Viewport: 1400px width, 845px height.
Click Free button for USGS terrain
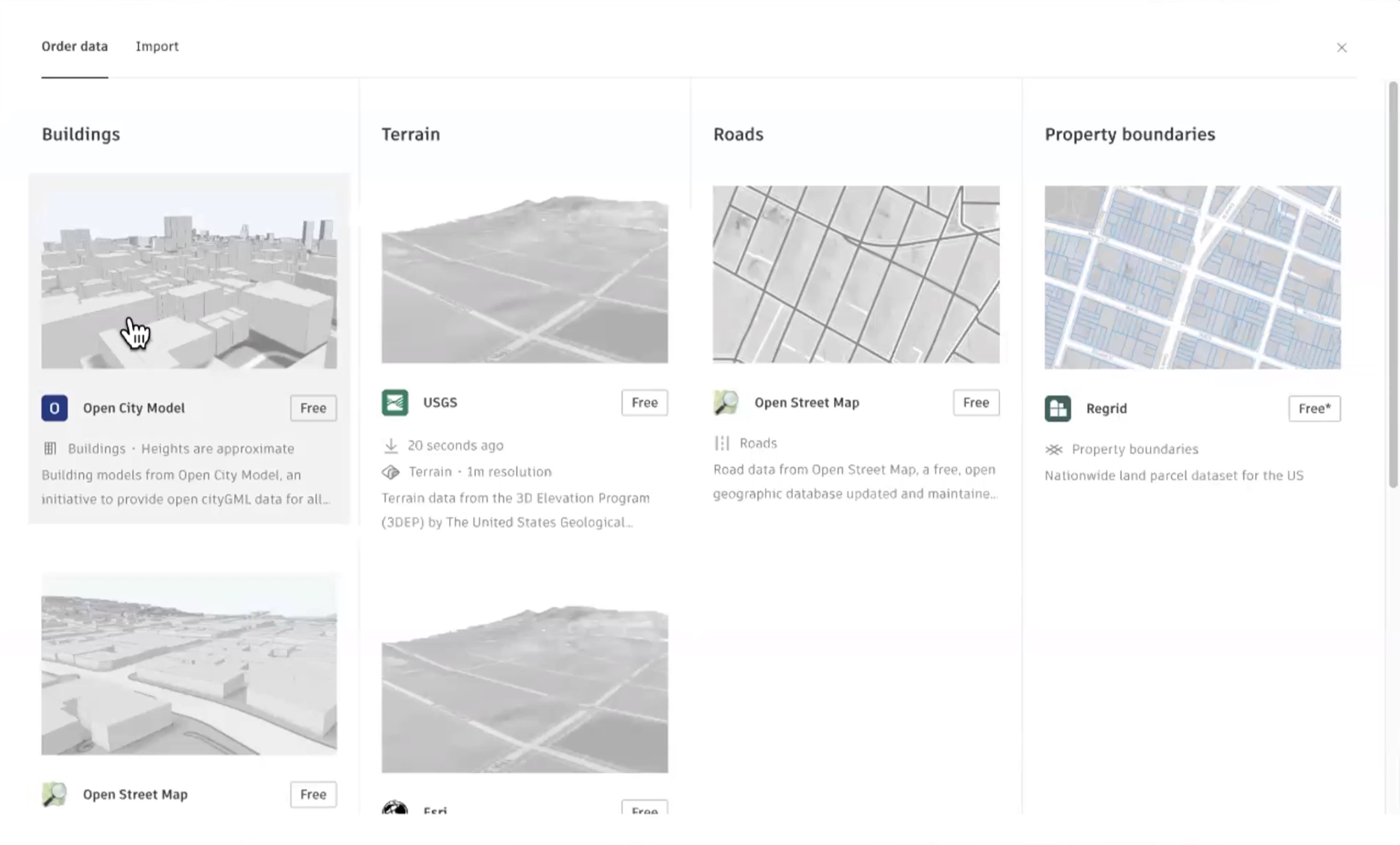click(x=644, y=403)
